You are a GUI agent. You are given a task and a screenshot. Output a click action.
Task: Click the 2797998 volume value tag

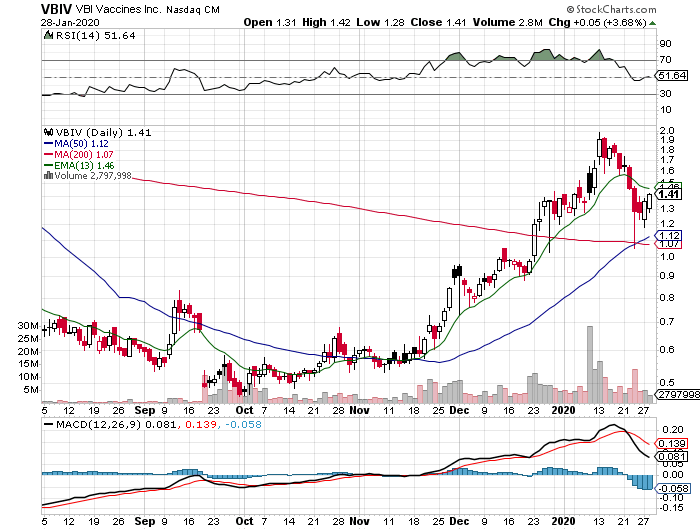point(672,395)
